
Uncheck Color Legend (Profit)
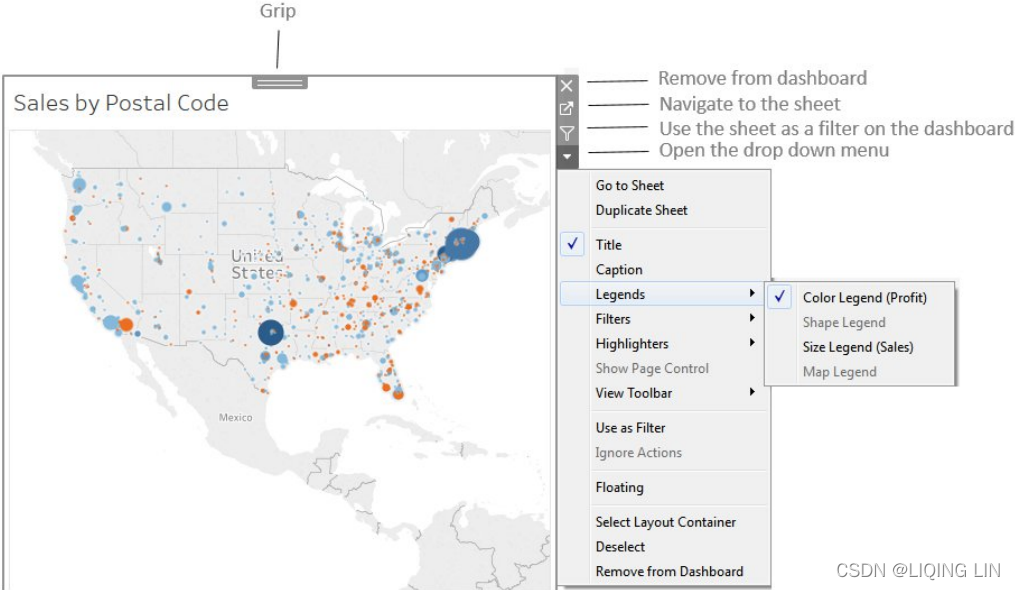click(860, 297)
